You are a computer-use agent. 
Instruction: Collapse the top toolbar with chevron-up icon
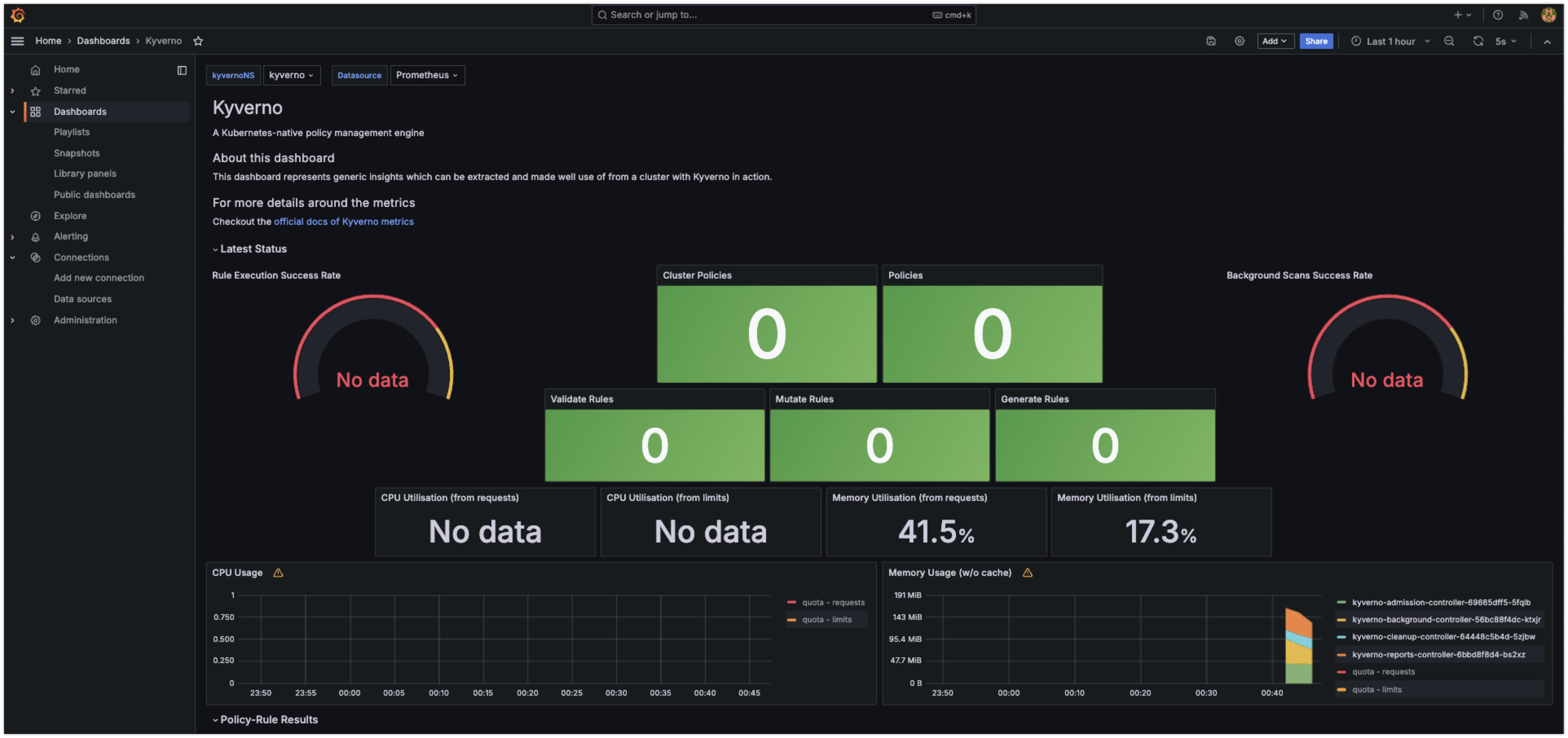tap(1547, 42)
